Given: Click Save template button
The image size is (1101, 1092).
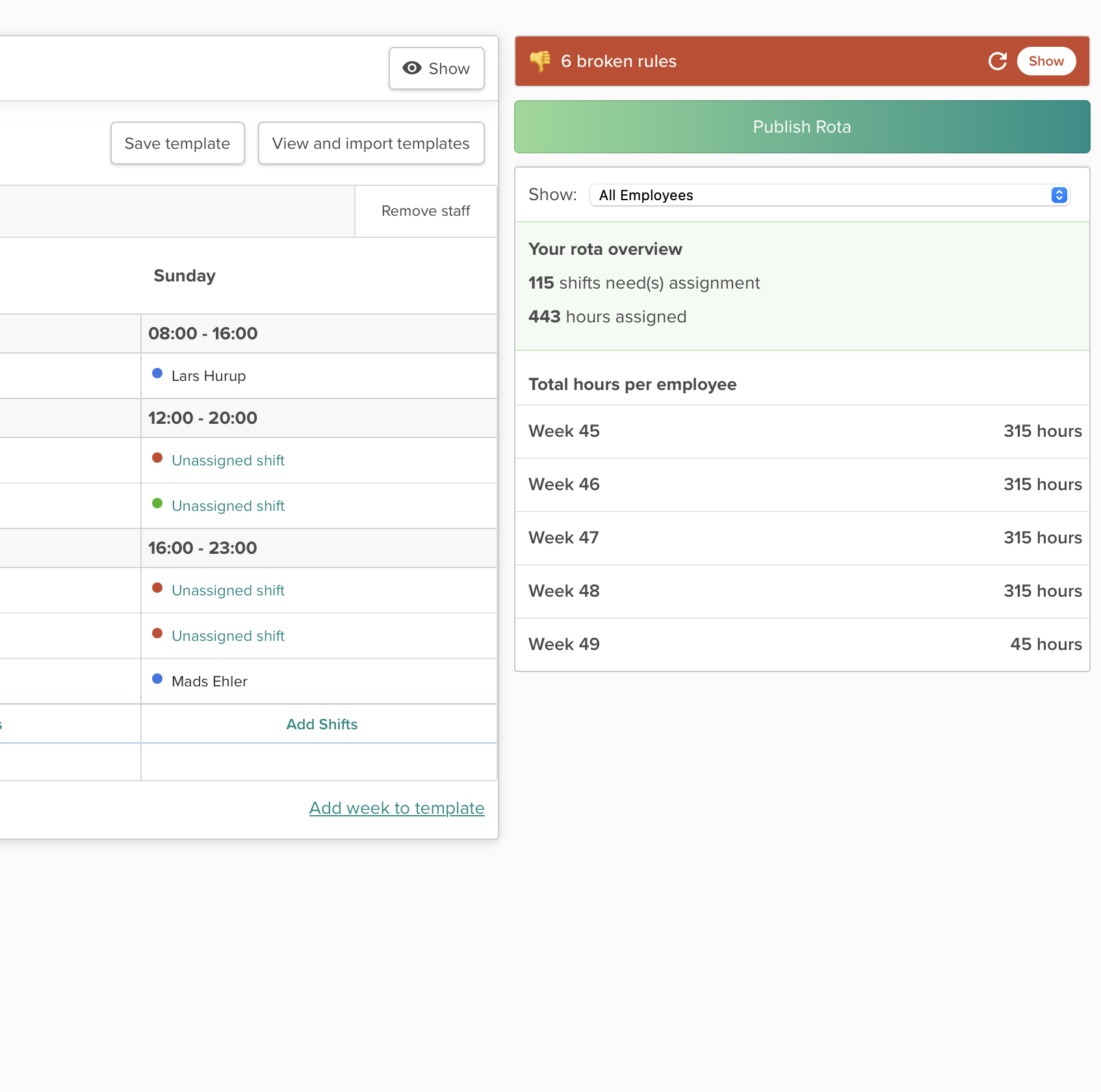Looking at the screenshot, I should (x=177, y=143).
